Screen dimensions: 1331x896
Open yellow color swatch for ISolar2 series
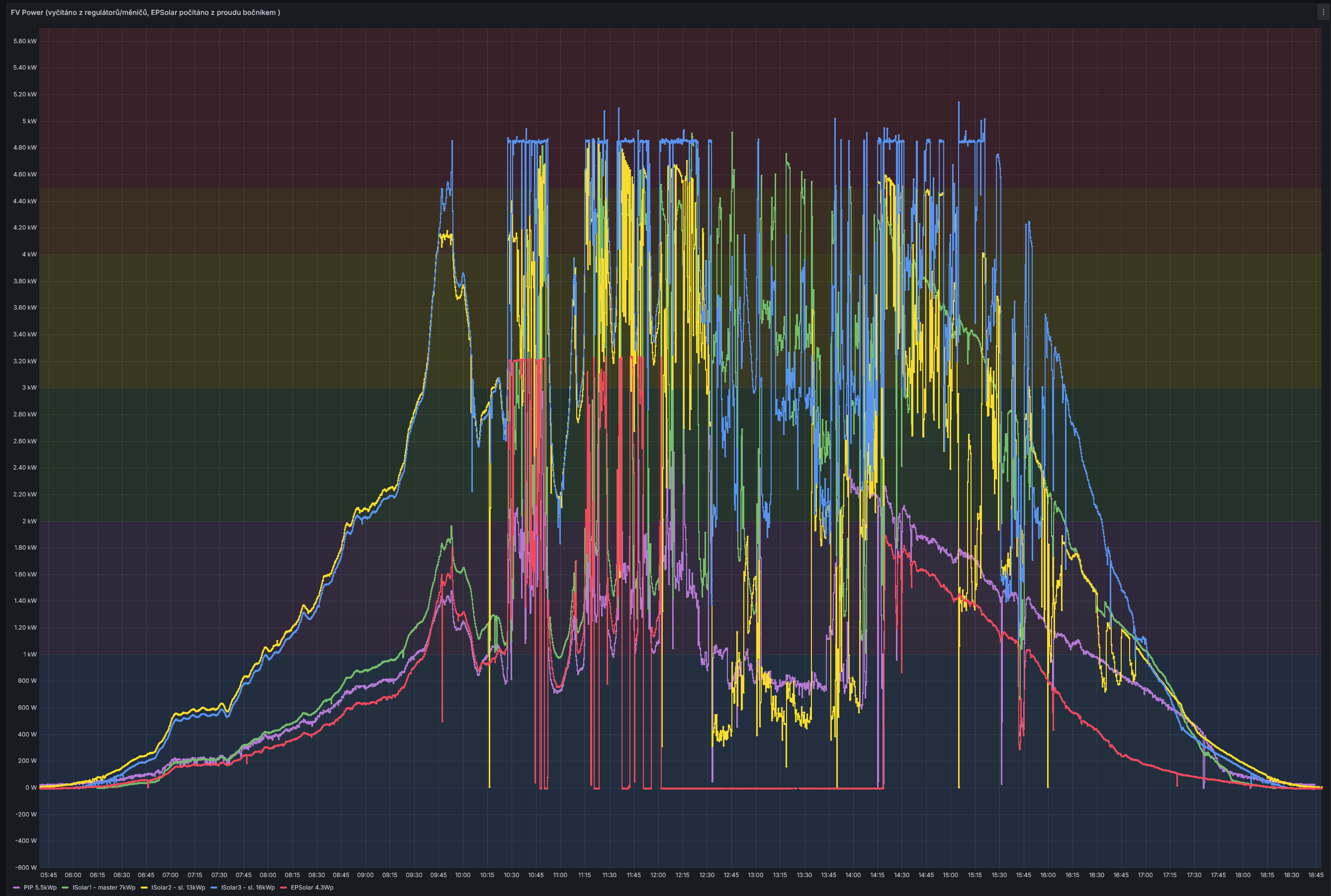point(144,888)
